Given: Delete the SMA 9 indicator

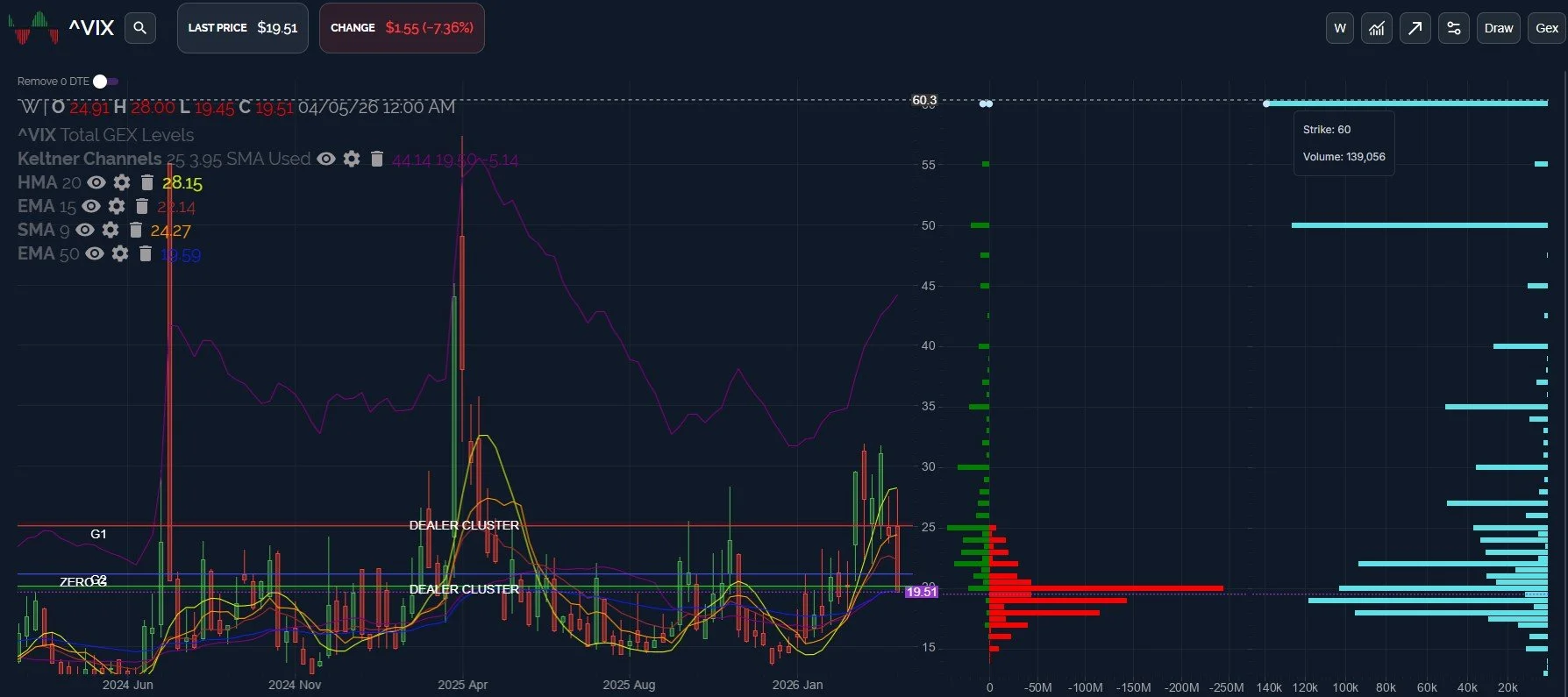Looking at the screenshot, I should (x=136, y=230).
